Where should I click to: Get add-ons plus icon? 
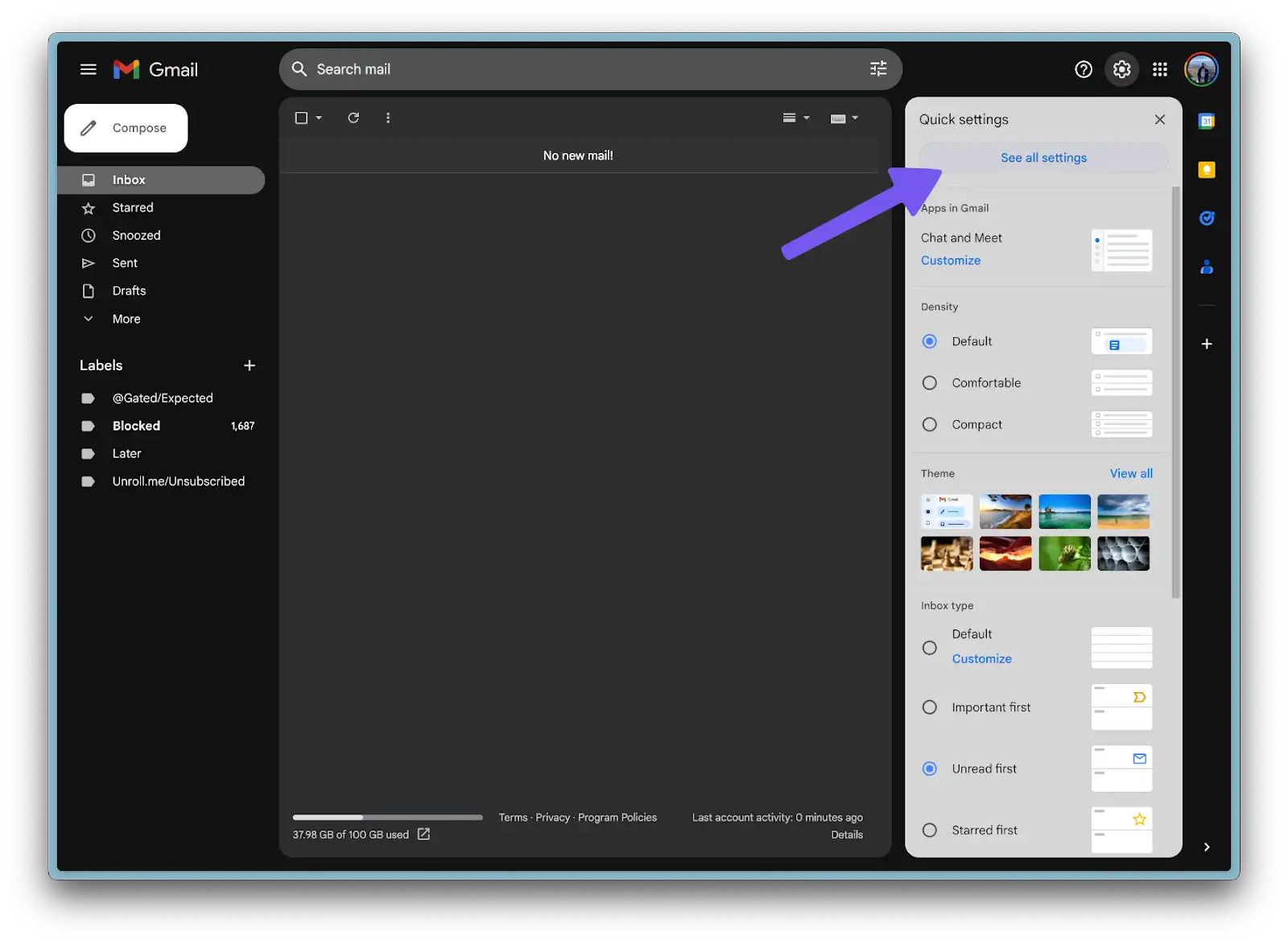1206,344
